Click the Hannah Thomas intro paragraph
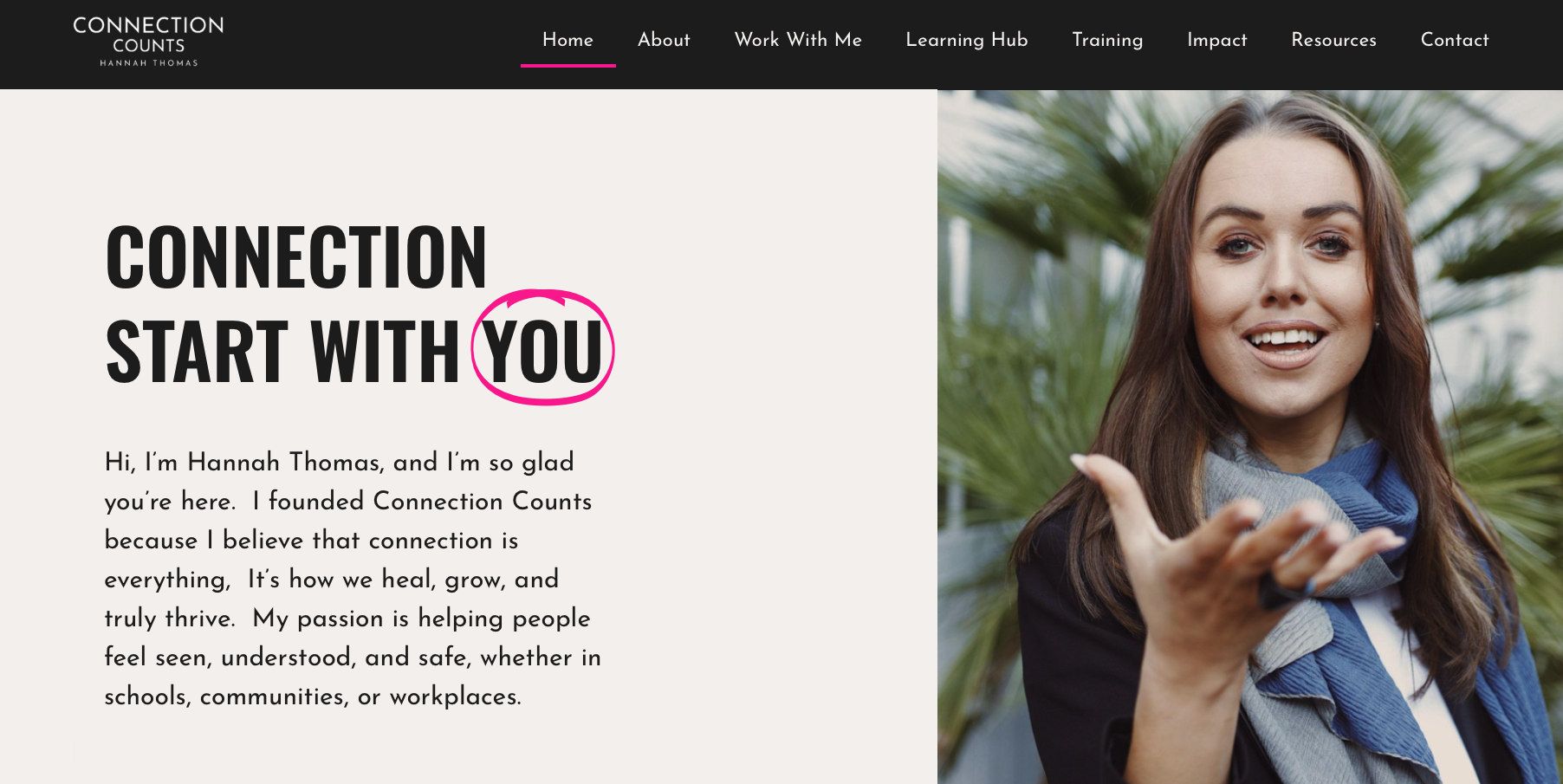The height and width of the screenshot is (784, 1563). 353,579
